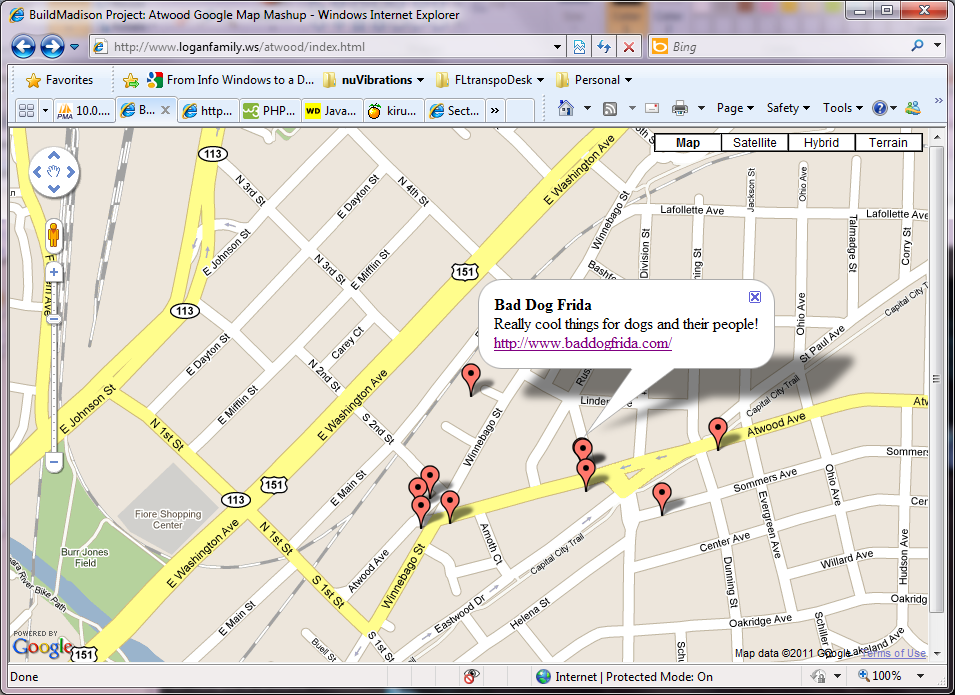
Task: Pan map right with arrow control
Action: coord(71,172)
